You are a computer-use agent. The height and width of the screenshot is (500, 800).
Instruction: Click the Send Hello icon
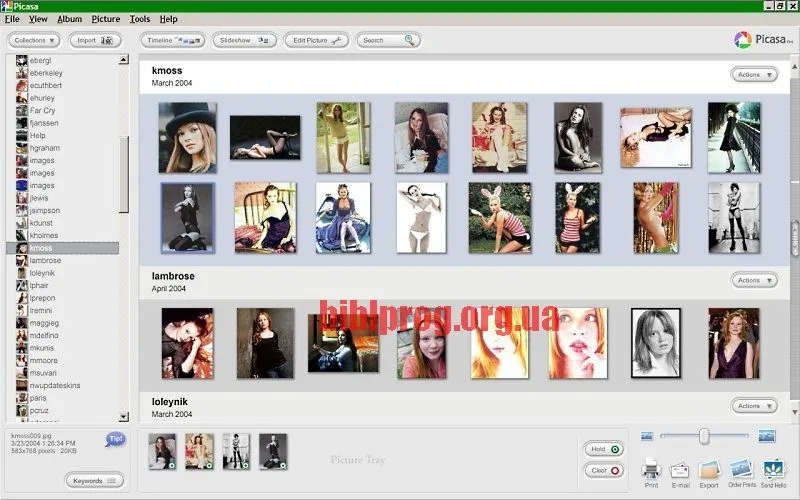[774, 469]
